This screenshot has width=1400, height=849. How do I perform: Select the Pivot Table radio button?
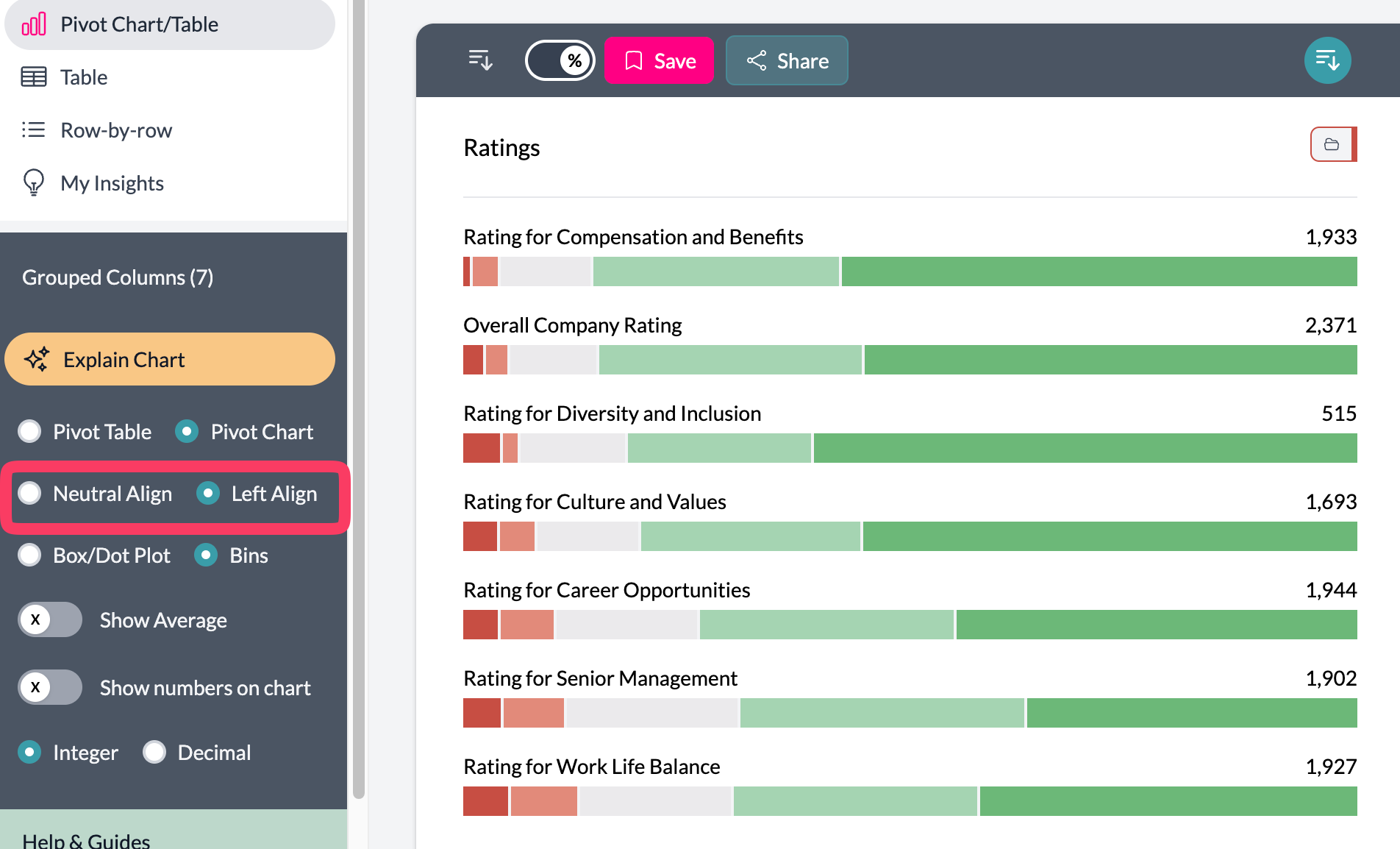coord(30,431)
